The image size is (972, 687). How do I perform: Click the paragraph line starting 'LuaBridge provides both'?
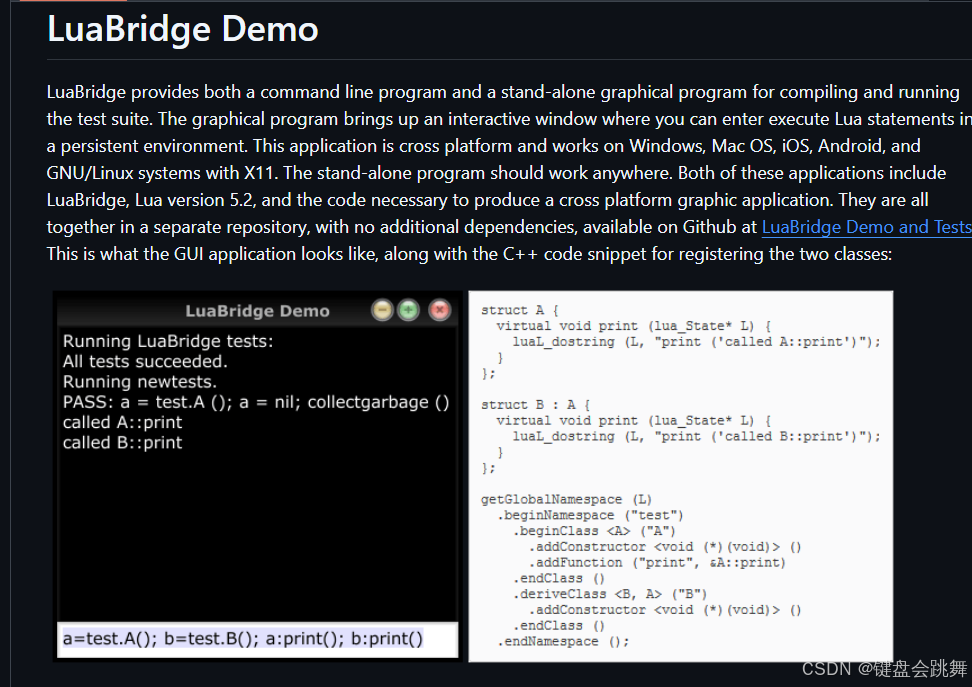(503, 92)
